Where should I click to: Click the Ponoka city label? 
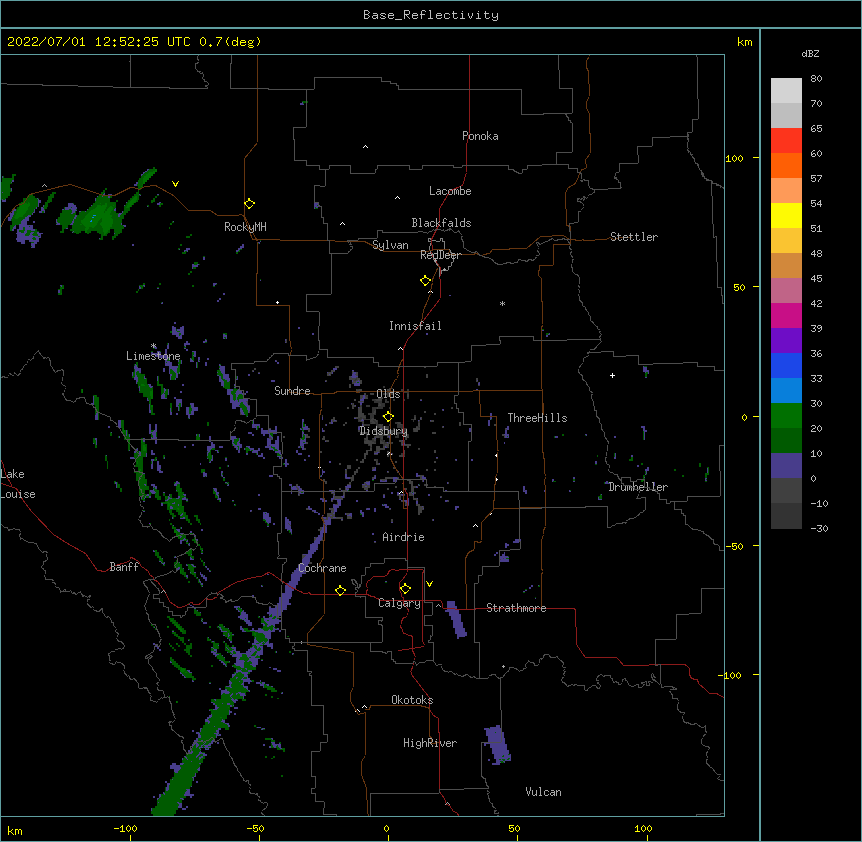click(x=480, y=136)
